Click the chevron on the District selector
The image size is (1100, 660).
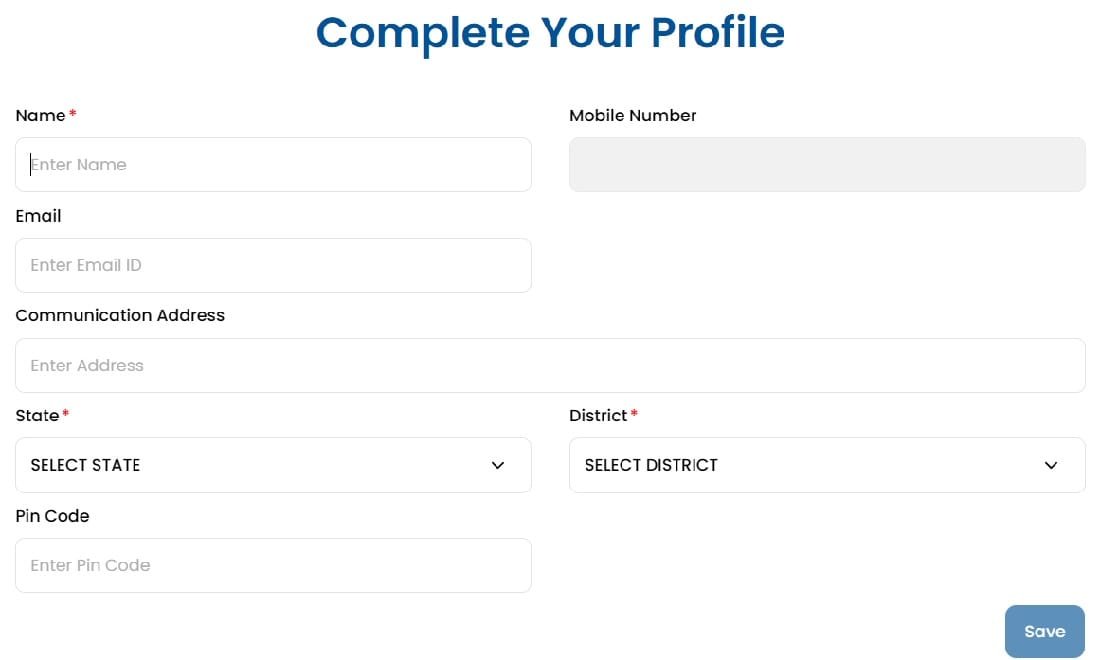(1051, 465)
